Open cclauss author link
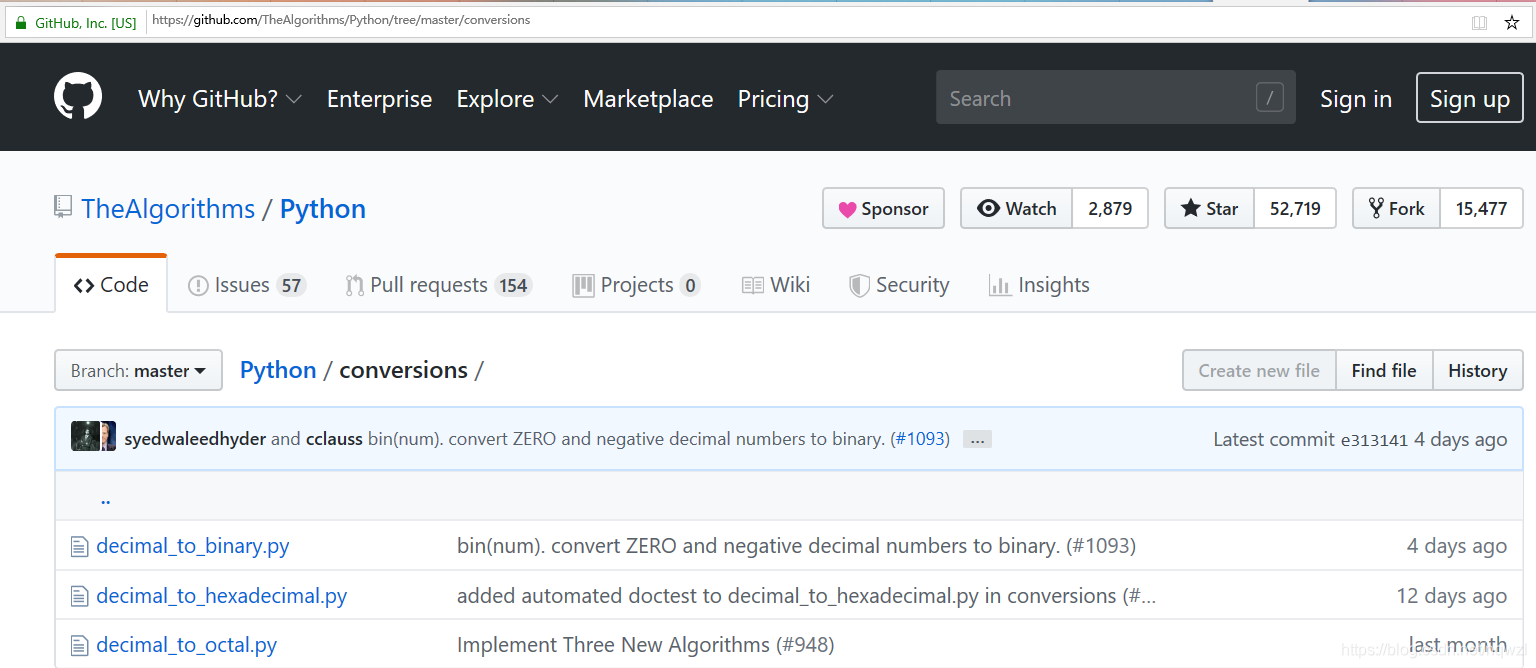The width and height of the screenshot is (1536, 668). tap(334, 439)
